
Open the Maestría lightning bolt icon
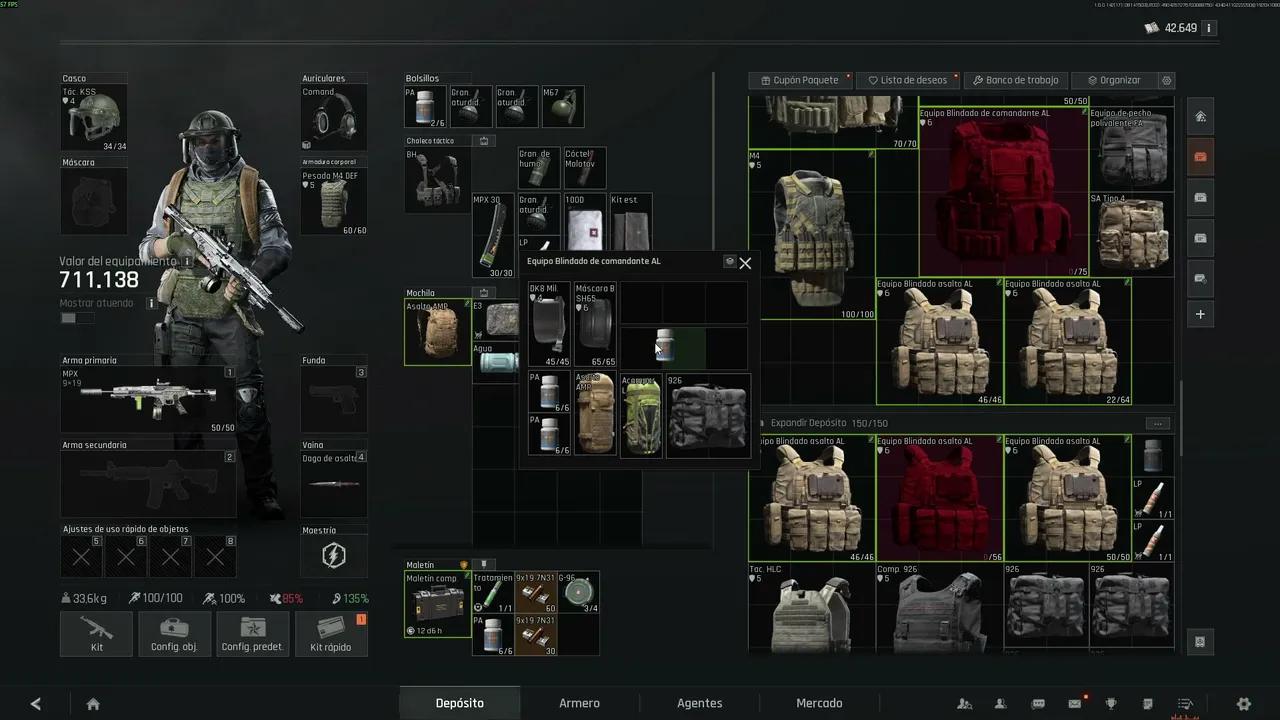click(x=334, y=556)
